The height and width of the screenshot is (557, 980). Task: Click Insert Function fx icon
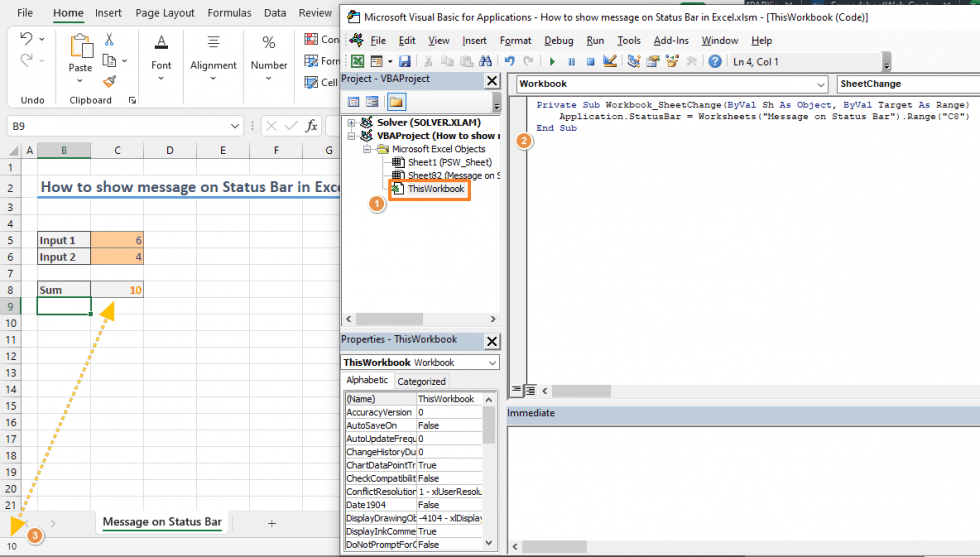[311, 126]
